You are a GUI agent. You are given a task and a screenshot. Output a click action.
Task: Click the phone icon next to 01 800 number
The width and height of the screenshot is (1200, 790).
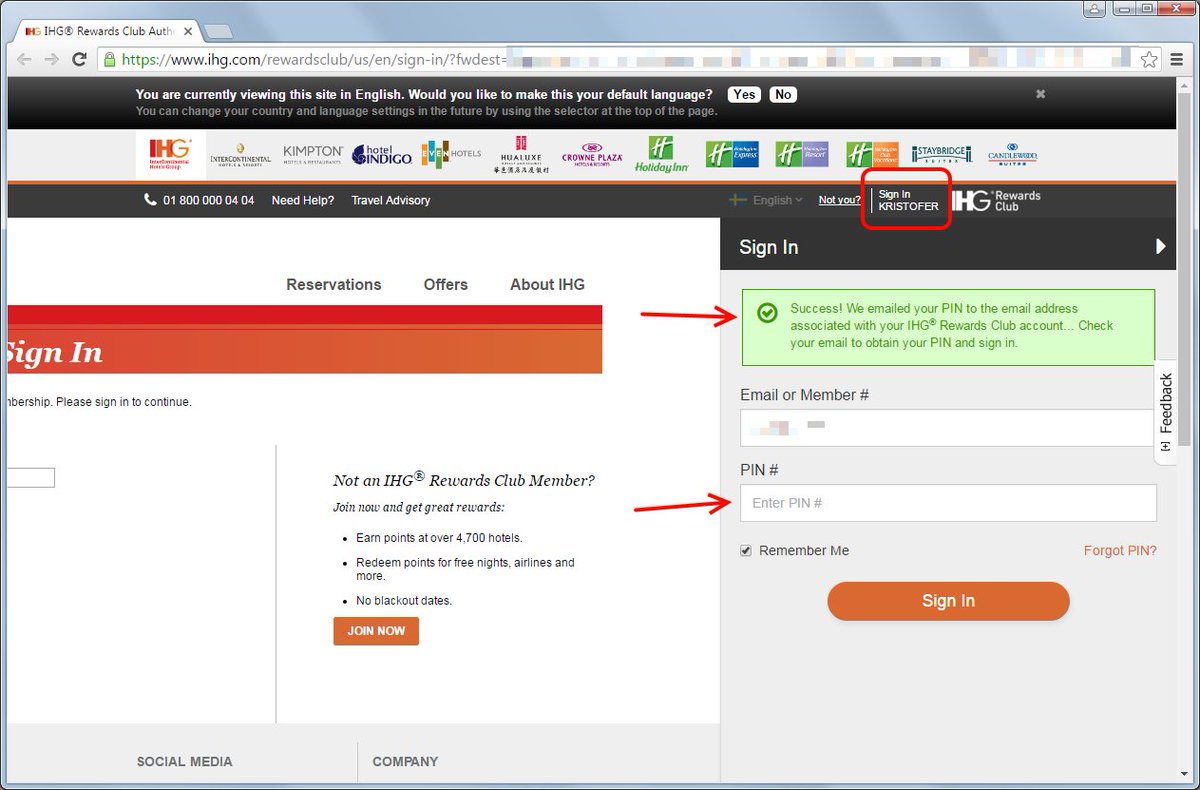pyautogui.click(x=151, y=200)
